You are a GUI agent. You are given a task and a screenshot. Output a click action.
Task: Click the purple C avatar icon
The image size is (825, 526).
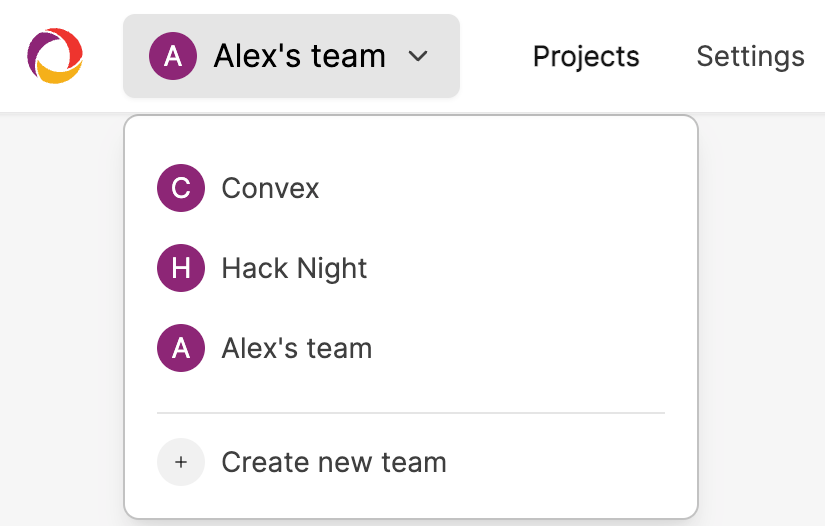(181, 188)
